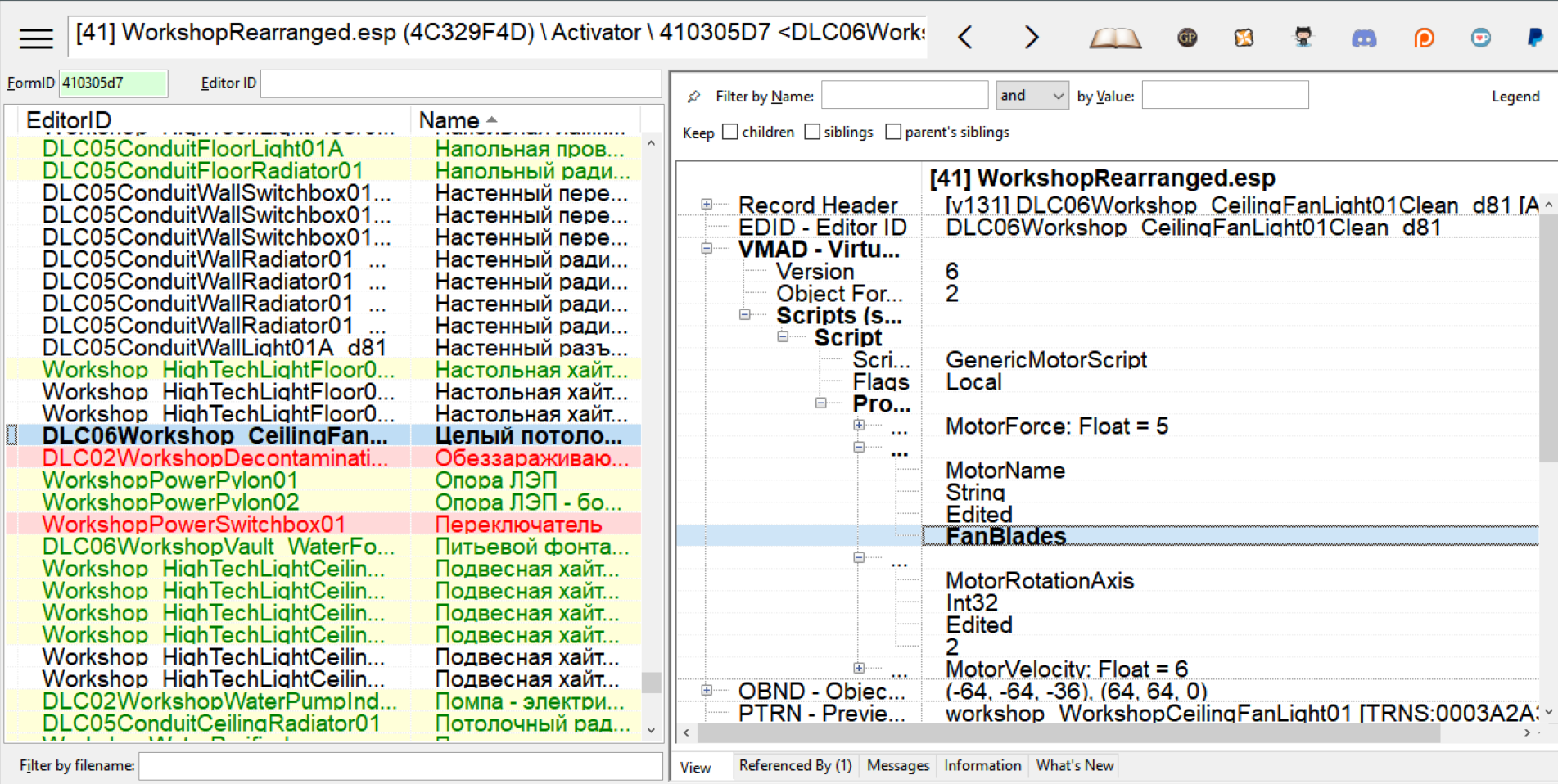
Task: Expand the Record Header node
Action: [707, 204]
